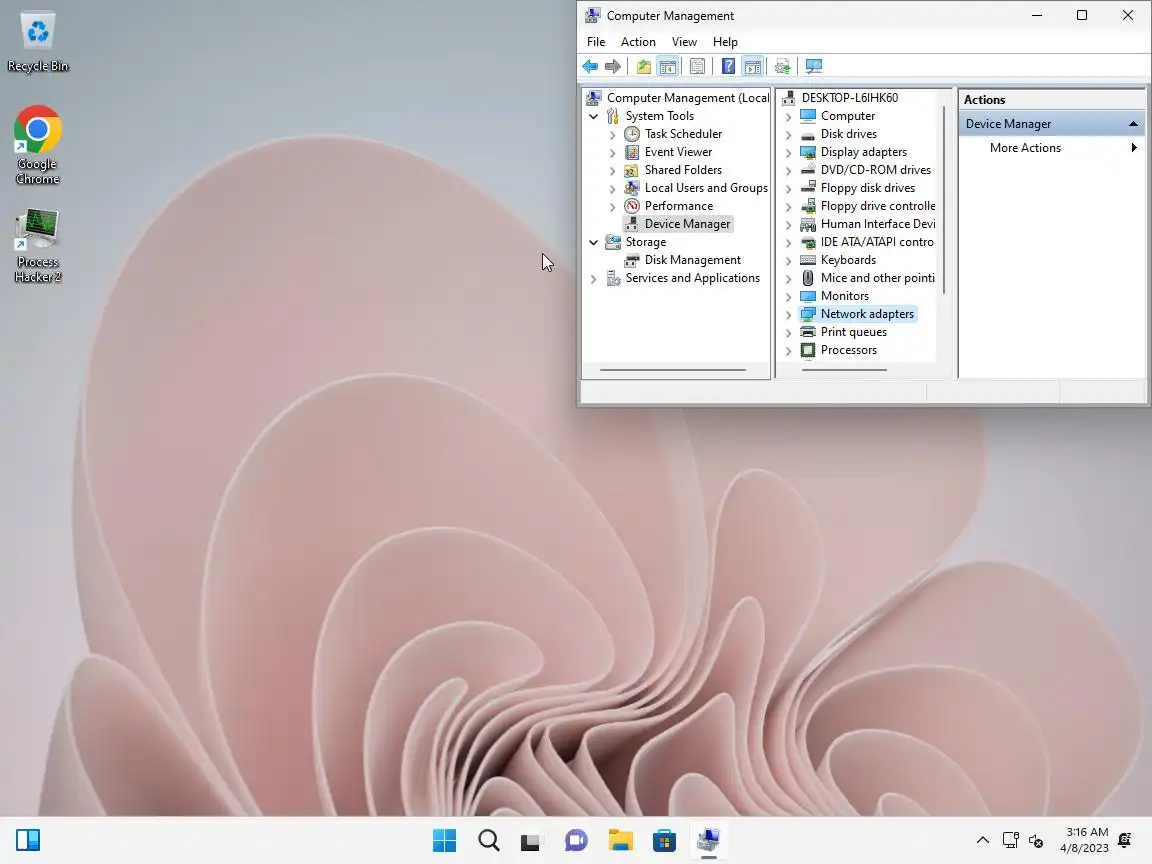Click the taskbar clock and date

(x=1084, y=840)
